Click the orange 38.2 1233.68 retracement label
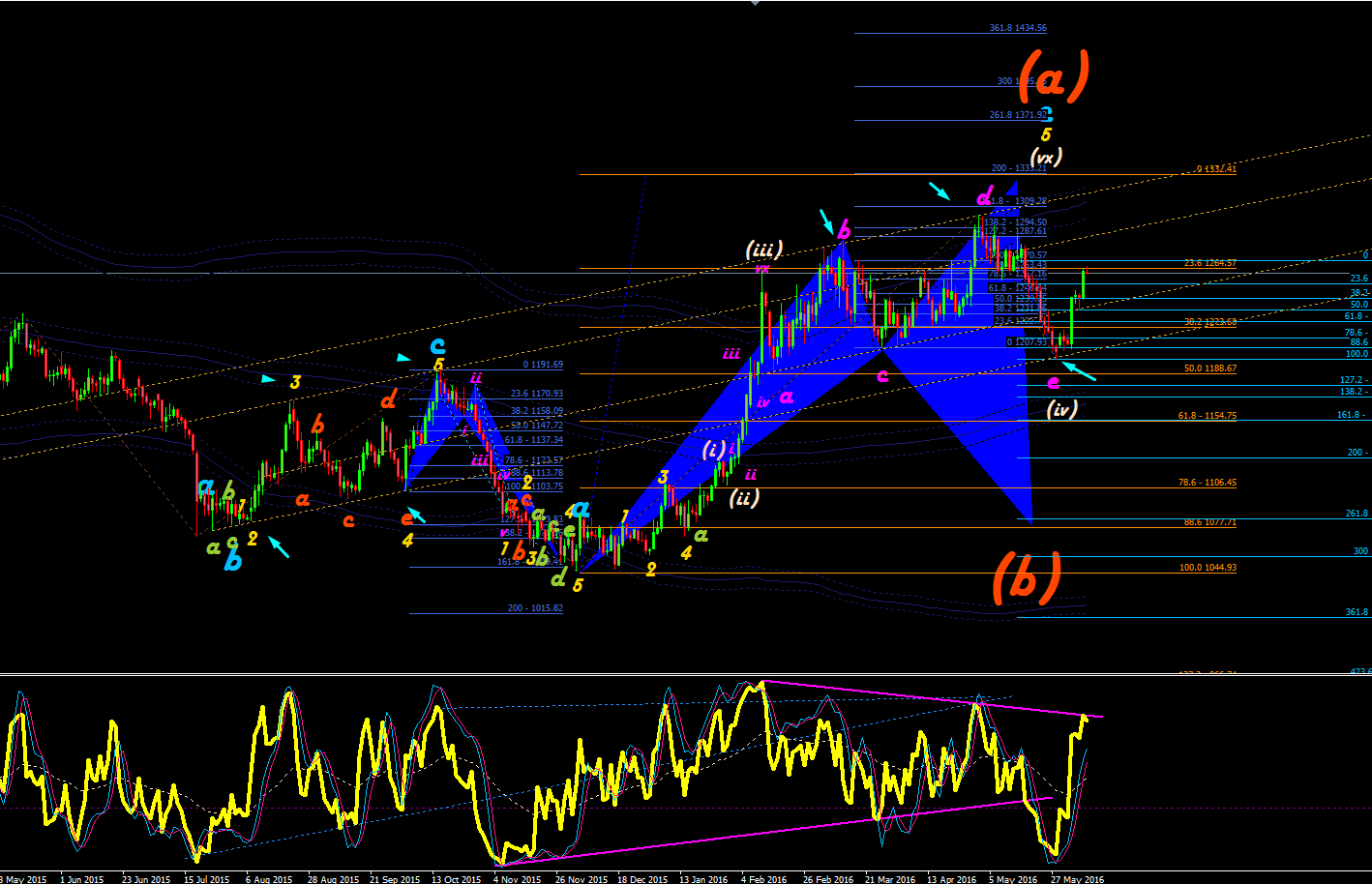Screen dimensions: 1372x884 1210,322
